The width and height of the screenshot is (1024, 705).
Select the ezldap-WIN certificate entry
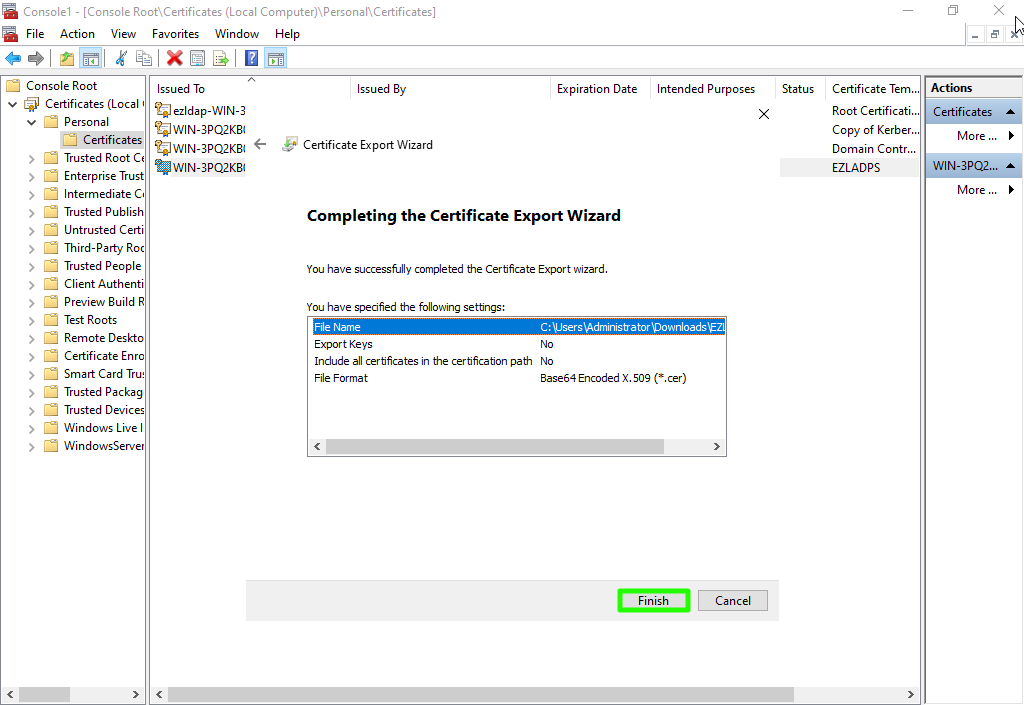(x=208, y=111)
